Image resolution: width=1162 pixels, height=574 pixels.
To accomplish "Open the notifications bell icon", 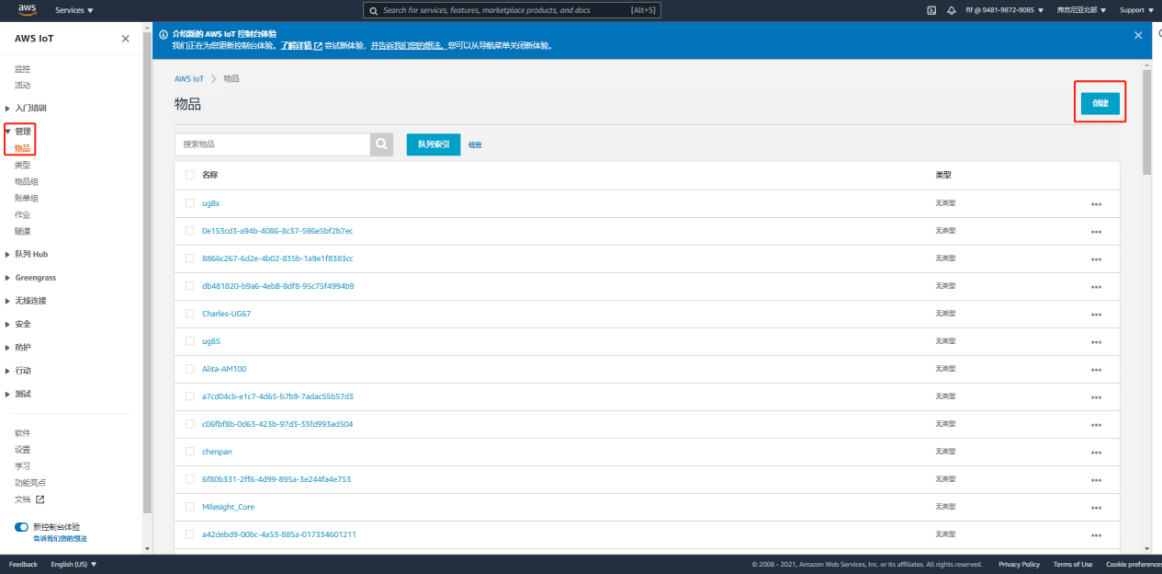I will [x=951, y=10].
